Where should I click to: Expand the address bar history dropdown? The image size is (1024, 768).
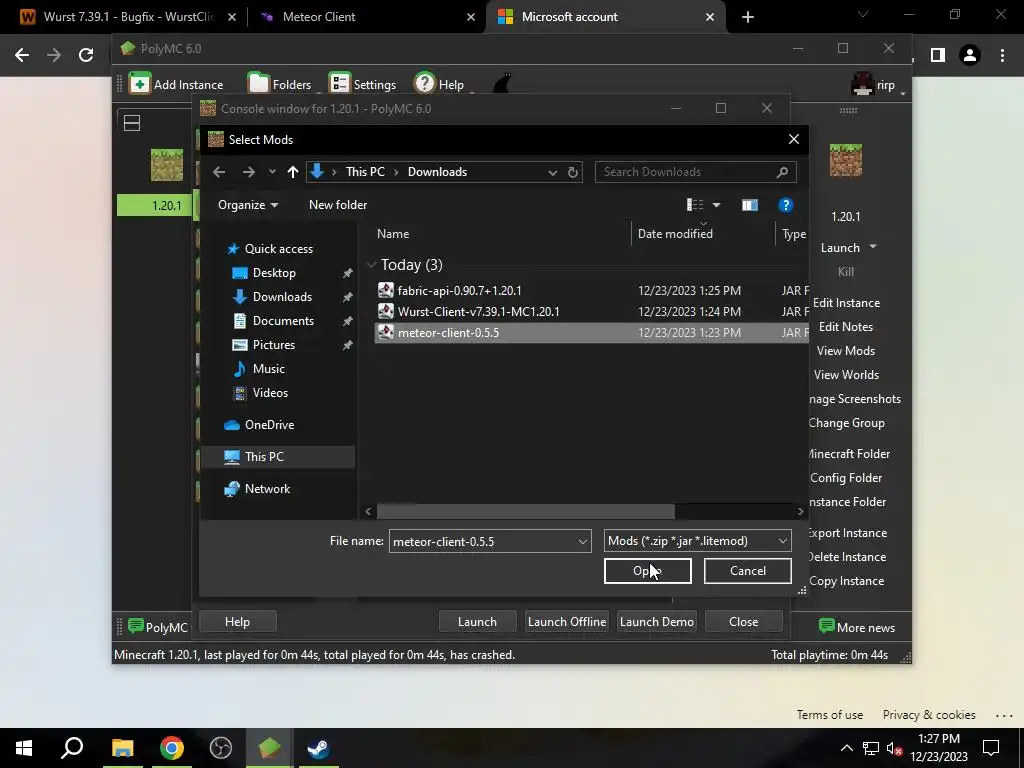pos(552,172)
